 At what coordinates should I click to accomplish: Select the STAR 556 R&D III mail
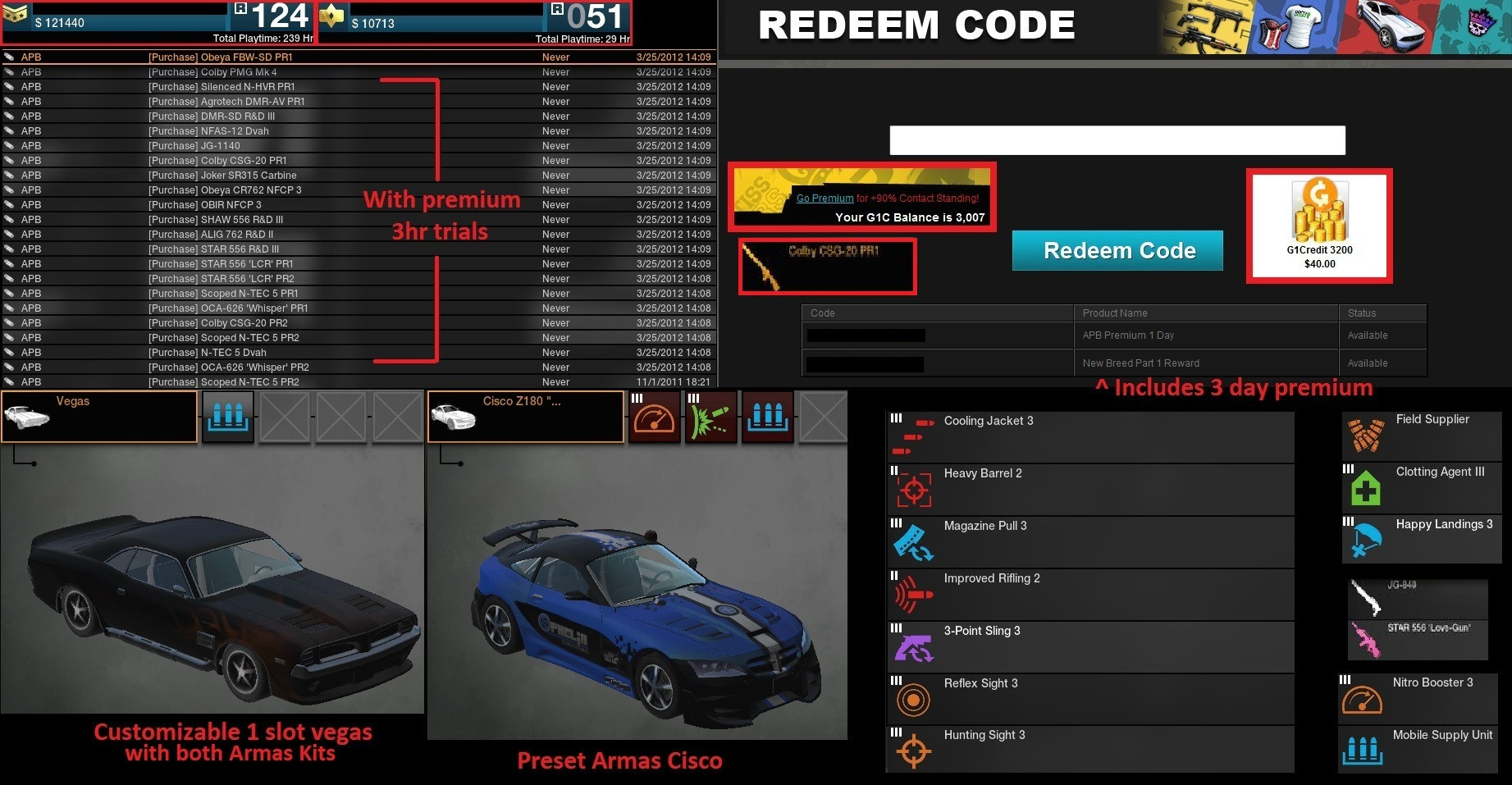coord(359,249)
